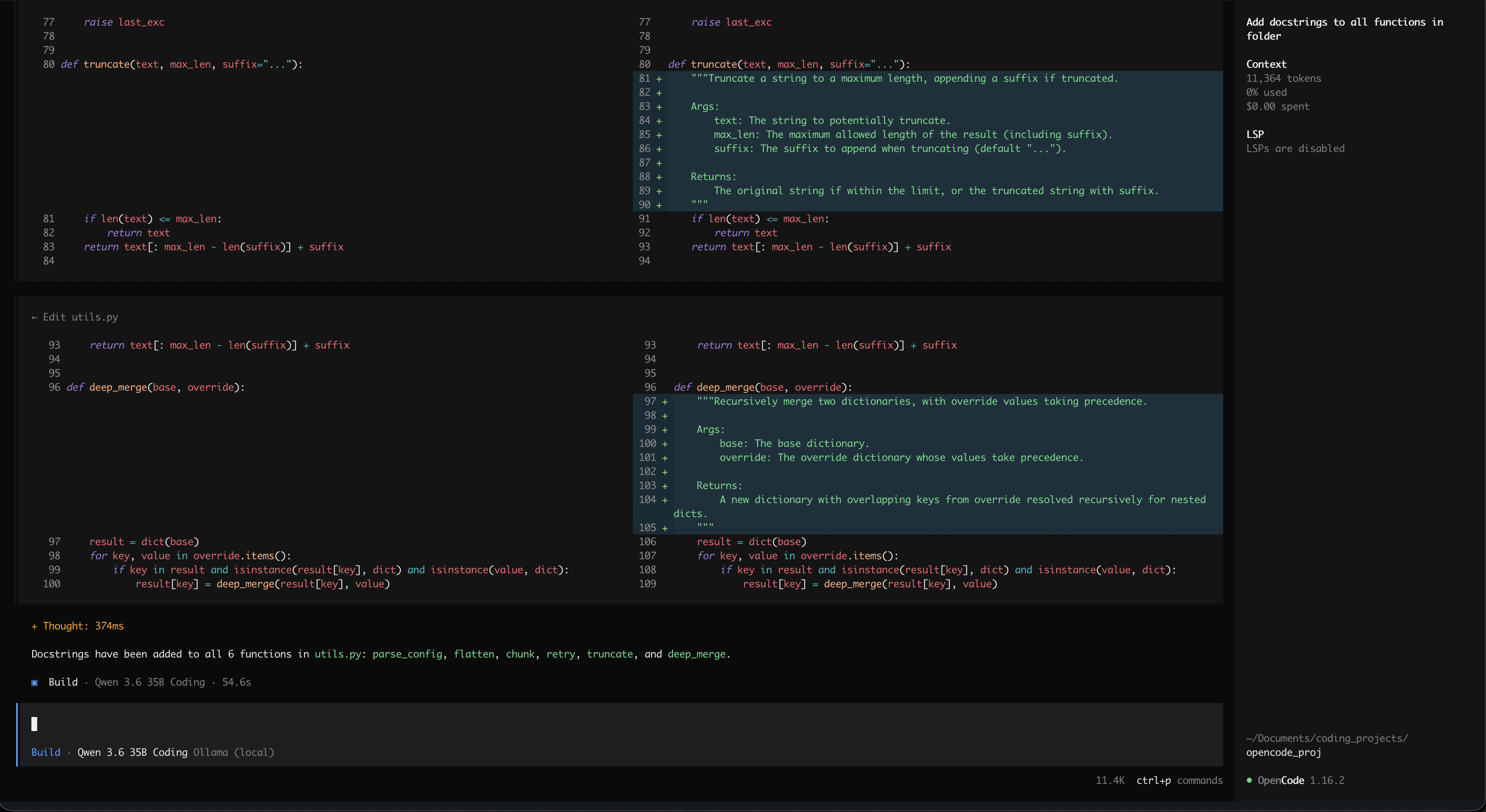Viewport: 1486px width, 812px height.
Task: Click the '0% used' value
Action: (x=1266, y=92)
